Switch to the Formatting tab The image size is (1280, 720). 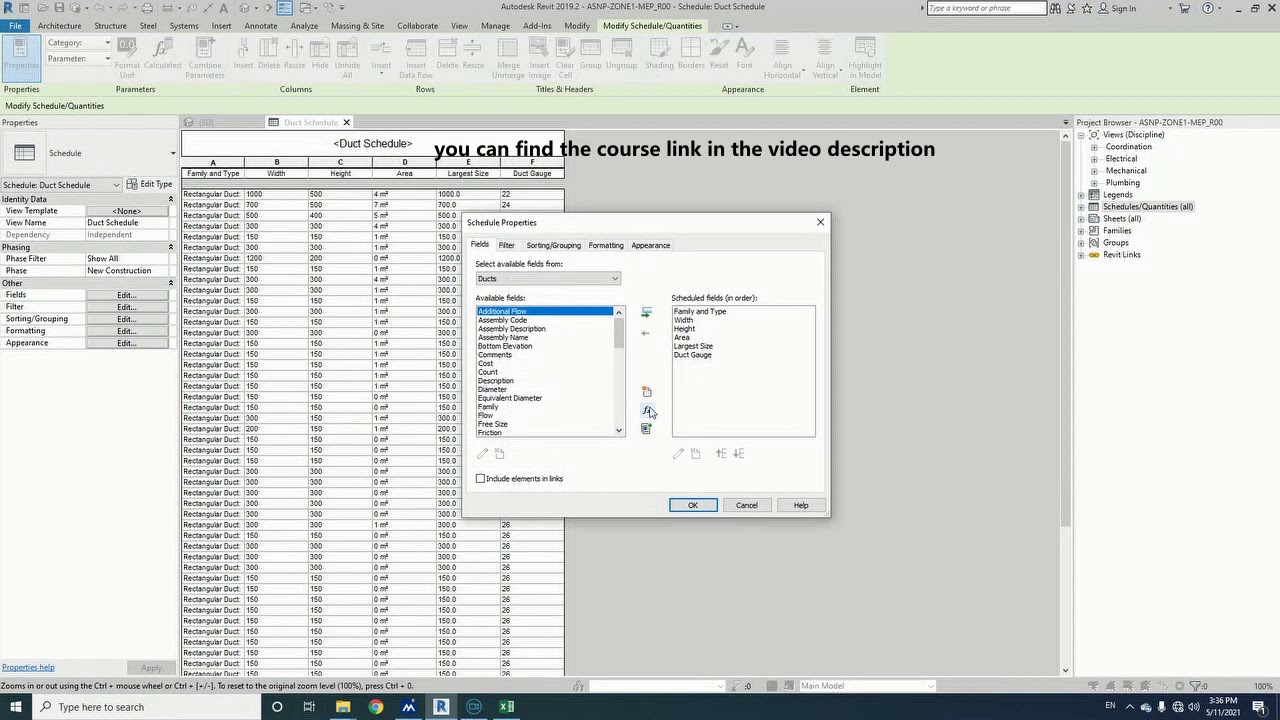[x=606, y=245]
